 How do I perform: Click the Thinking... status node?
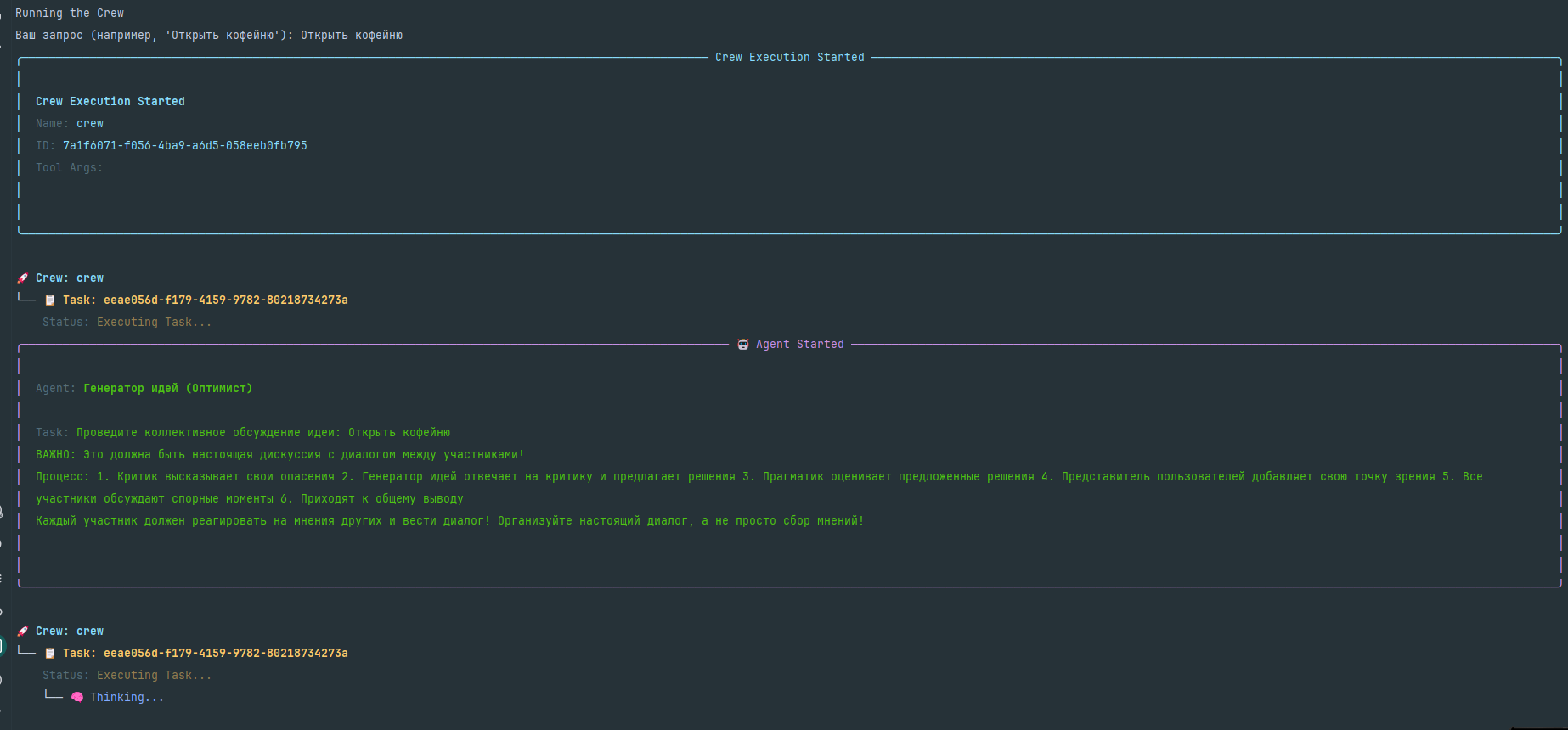[127, 698]
